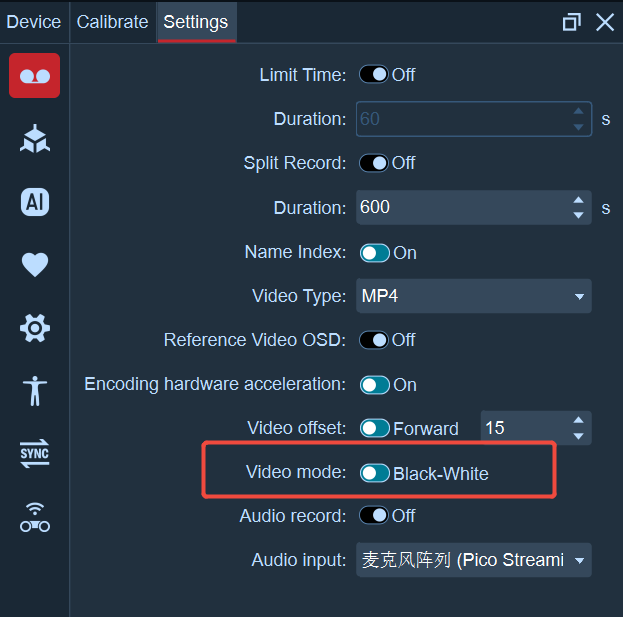623x617 pixels.
Task: Switch to the Calibrate tab
Action: click(112, 22)
